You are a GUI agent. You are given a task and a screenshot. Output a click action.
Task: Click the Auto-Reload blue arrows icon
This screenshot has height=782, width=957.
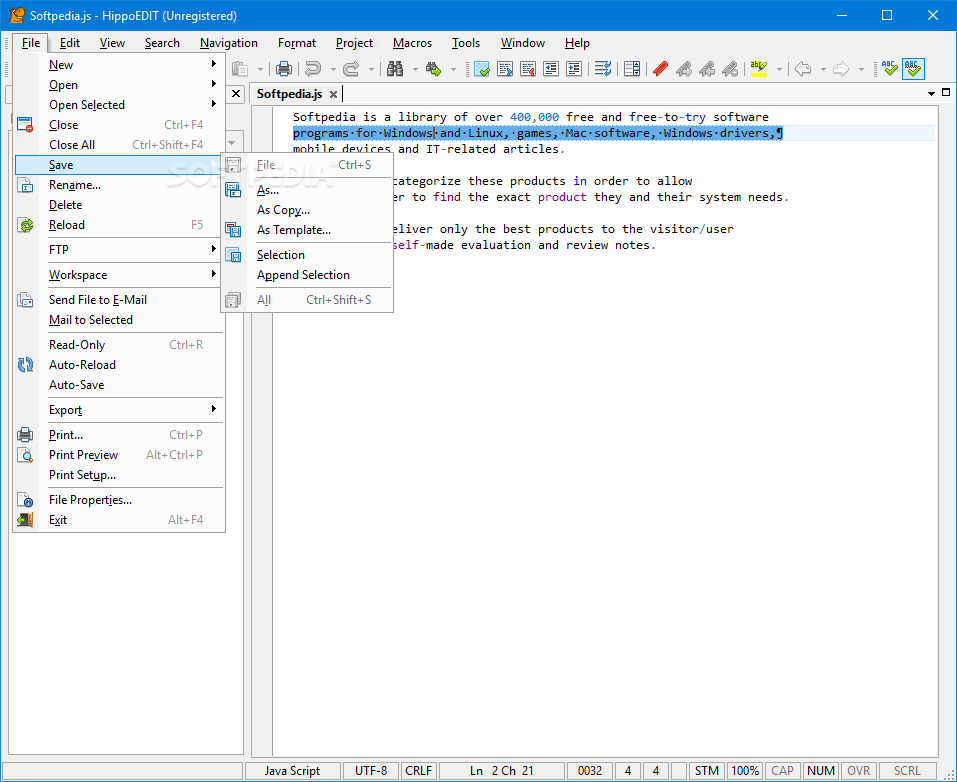(x=26, y=365)
